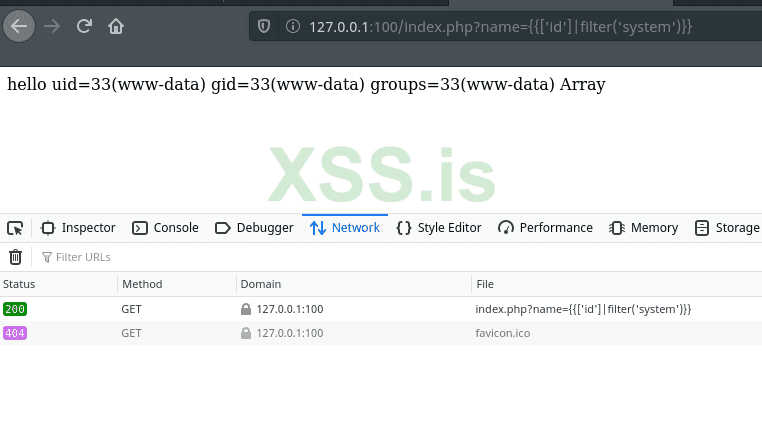
Task: Open the Style Editor tab
Action: pos(439,228)
